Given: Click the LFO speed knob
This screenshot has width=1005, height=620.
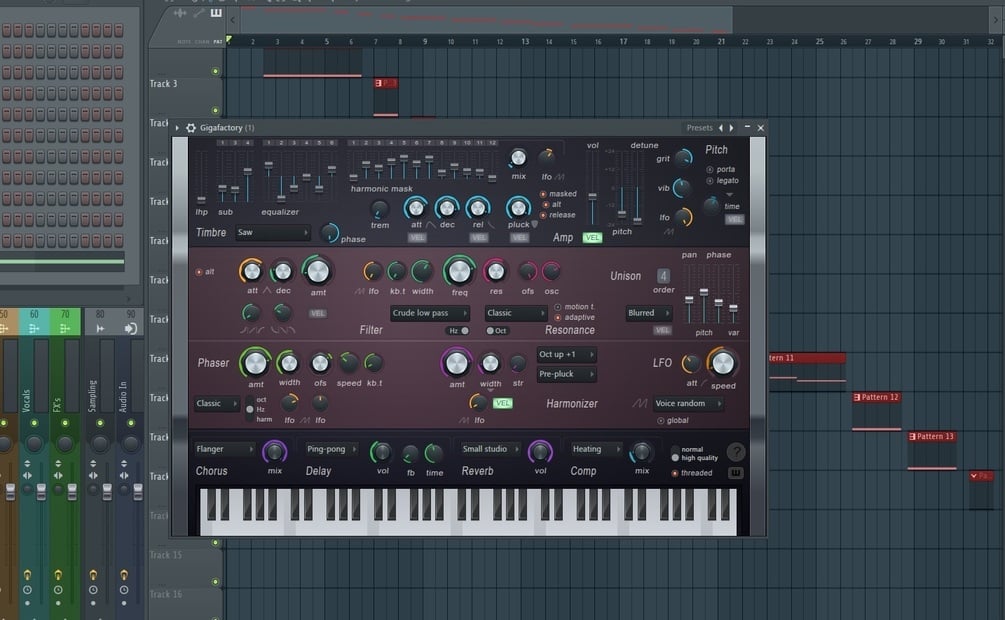Looking at the screenshot, I should [723, 364].
